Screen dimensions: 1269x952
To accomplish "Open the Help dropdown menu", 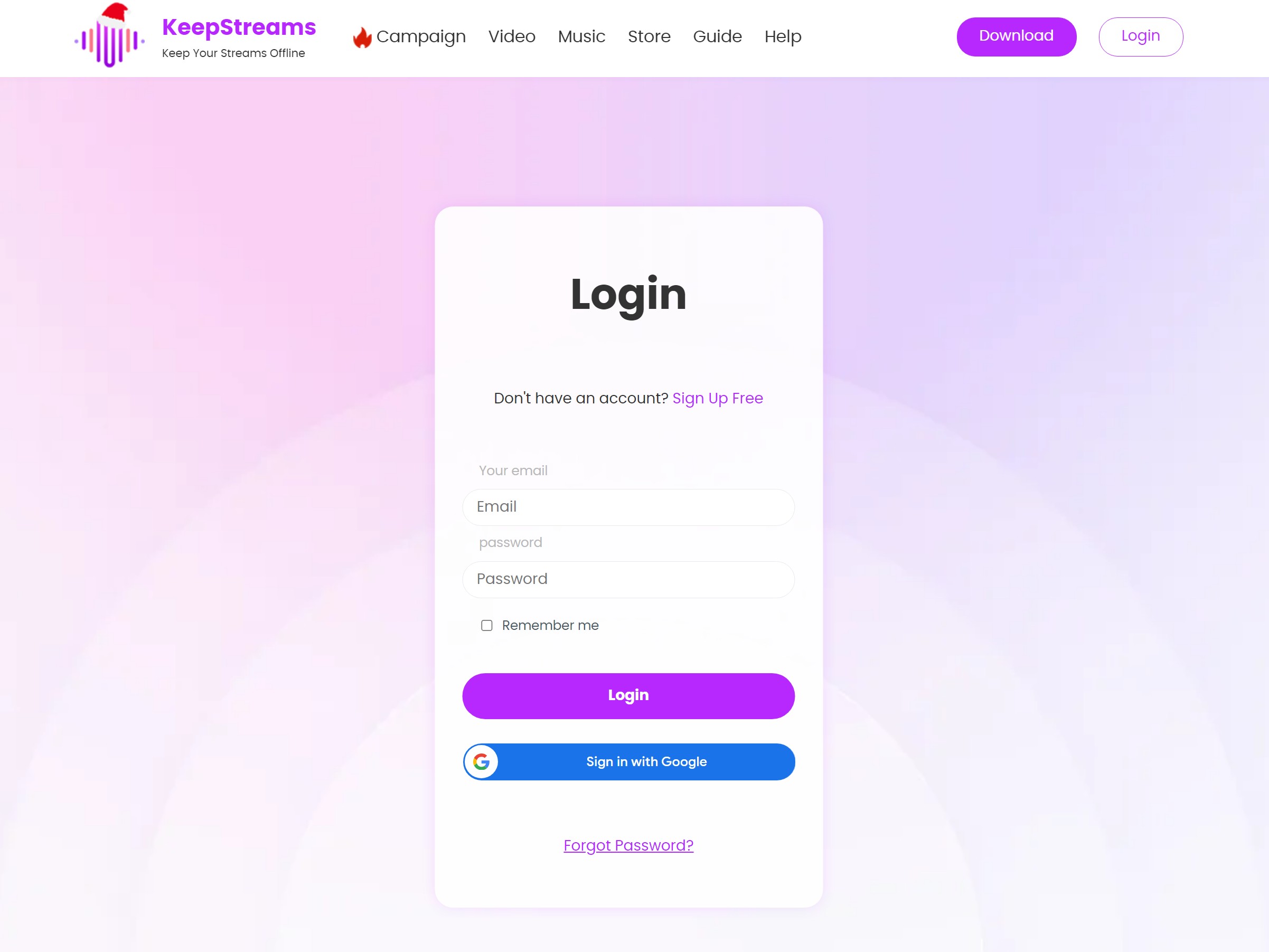I will (x=783, y=37).
